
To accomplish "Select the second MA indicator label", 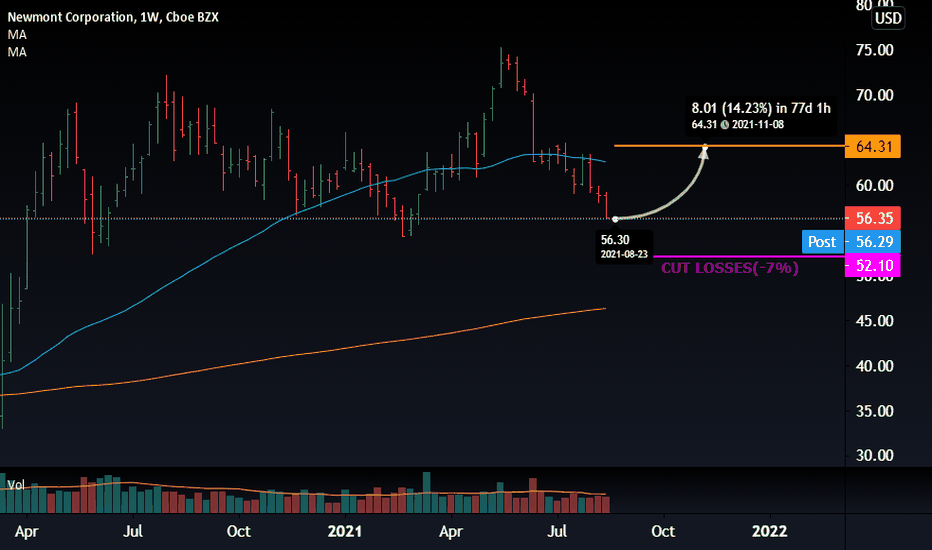I will click(17, 52).
